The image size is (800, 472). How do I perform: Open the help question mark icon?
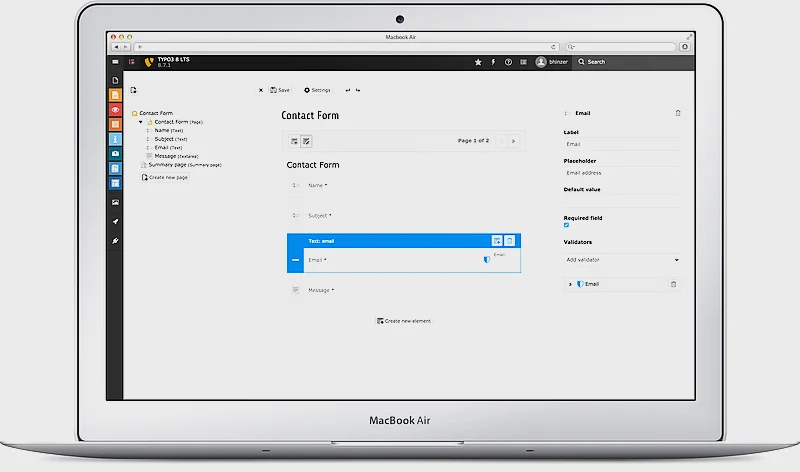[508, 62]
